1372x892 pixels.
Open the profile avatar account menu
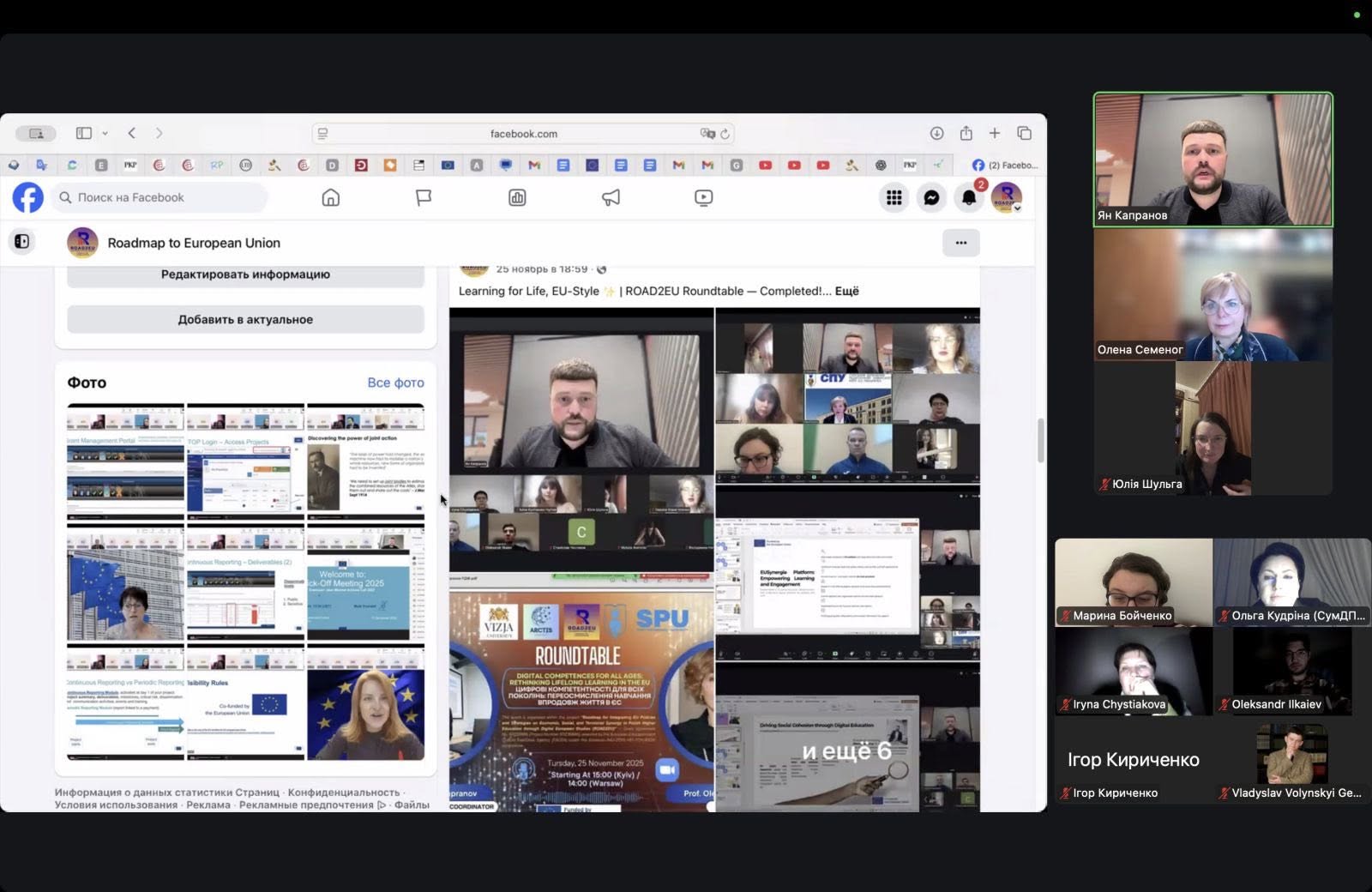coord(1007,198)
